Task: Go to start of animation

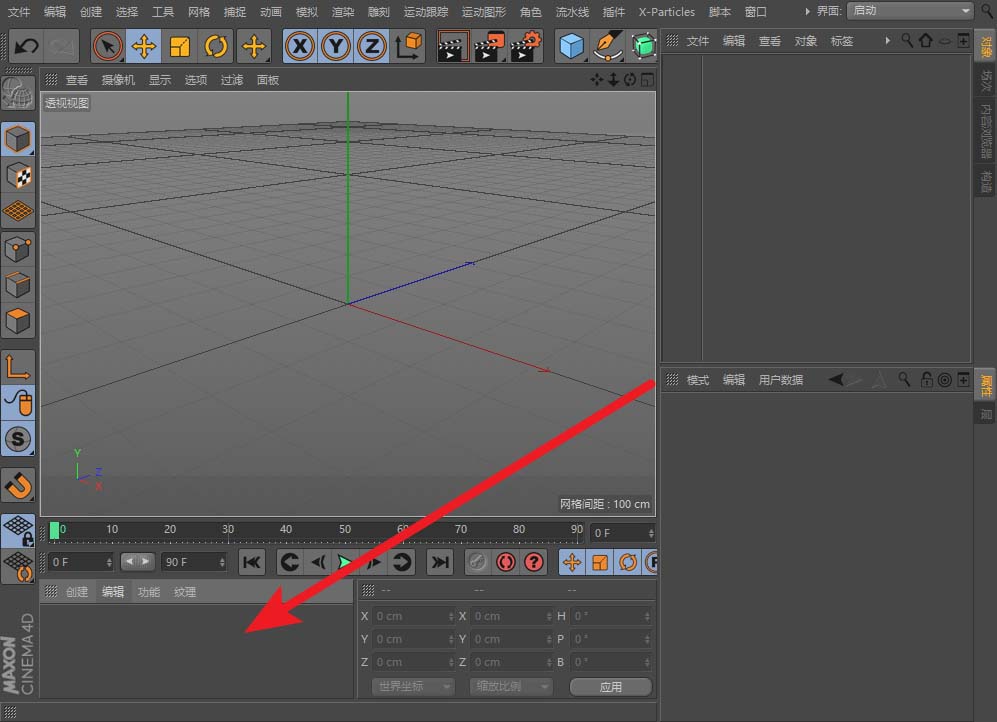Action: (x=252, y=562)
